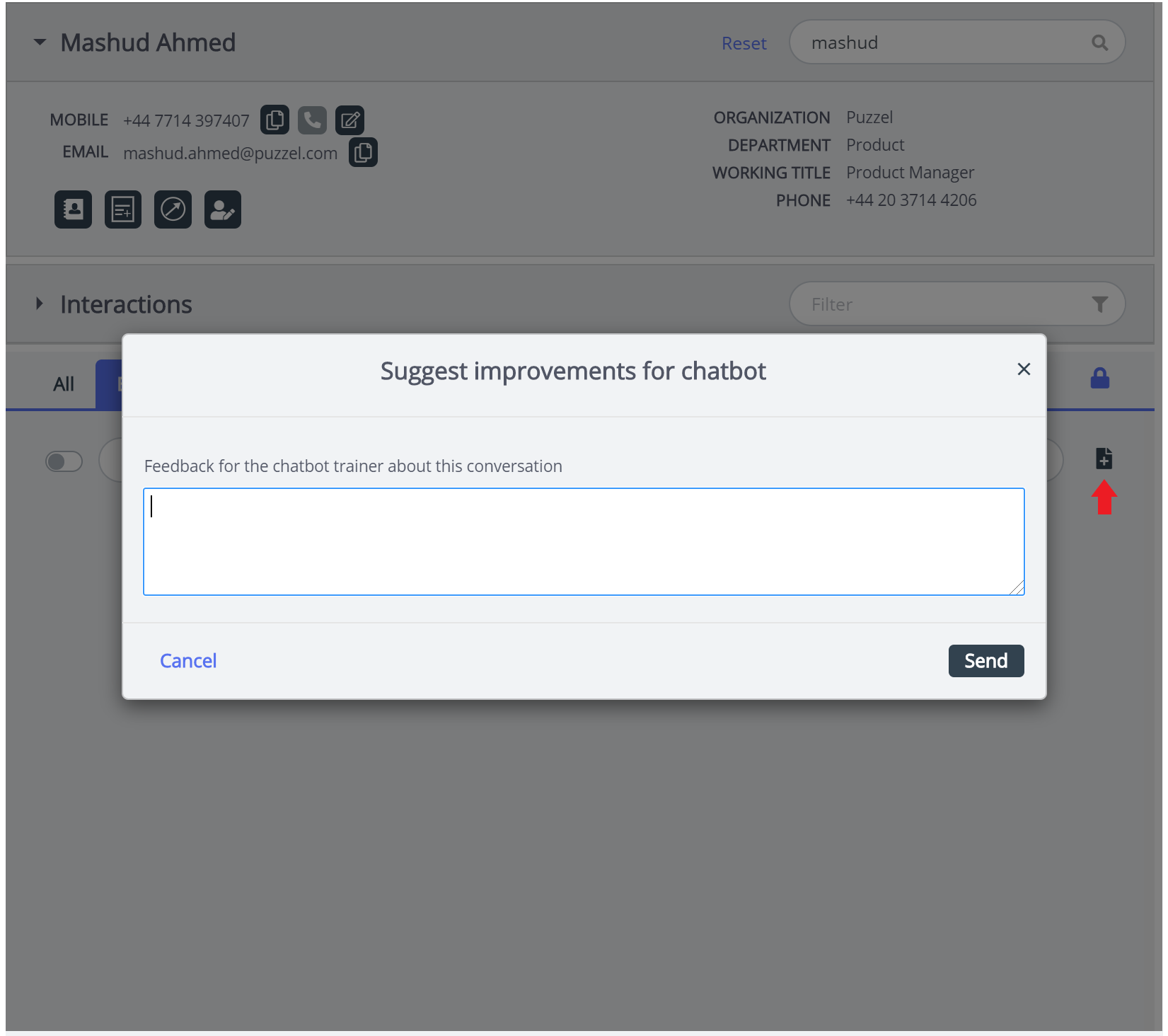1168x1036 pixels.
Task: Toggle the switch below the All tab
Action: coord(64,461)
